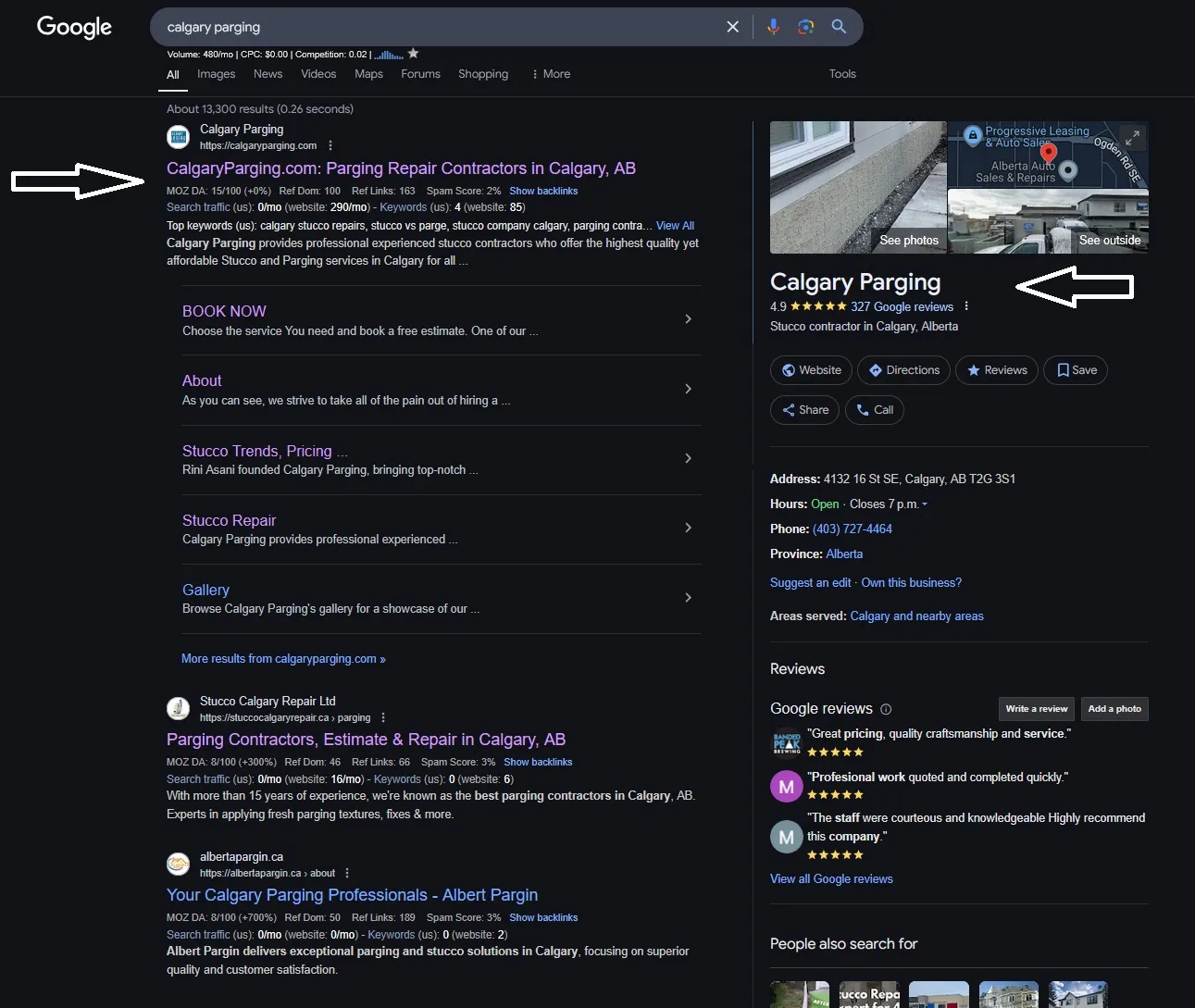This screenshot has width=1195, height=1008.
Task: Switch to the Images tab
Action: [x=216, y=74]
